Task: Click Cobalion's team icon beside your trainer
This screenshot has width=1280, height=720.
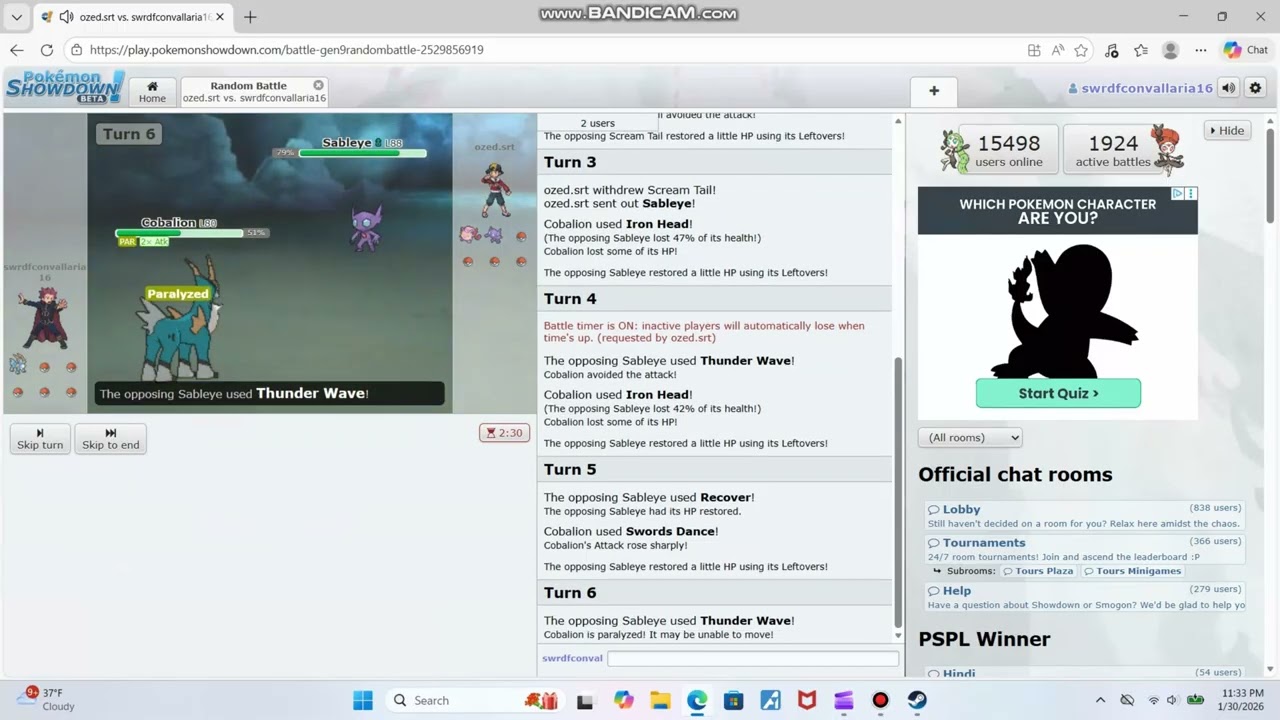Action: coord(18,365)
